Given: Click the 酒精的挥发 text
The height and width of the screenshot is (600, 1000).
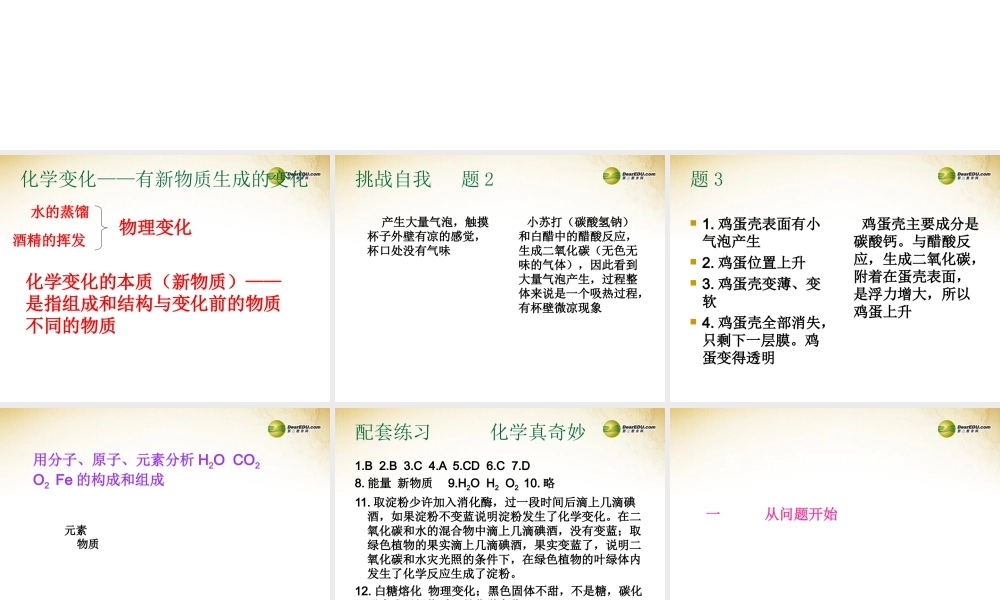Looking at the screenshot, I should 49,240.
